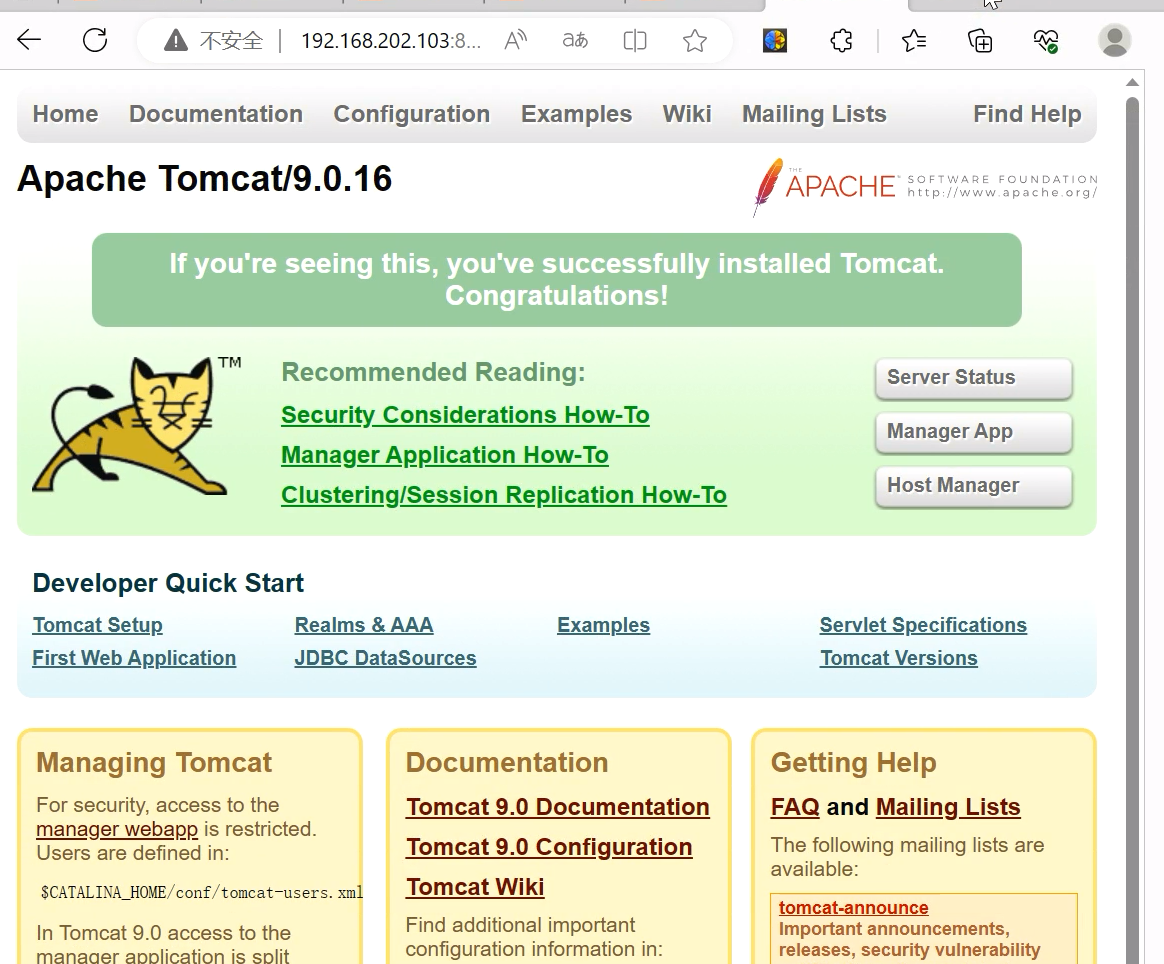Viewport: 1164px width, 964px height.
Task: Click the Getting Help heading
Action: point(854,762)
